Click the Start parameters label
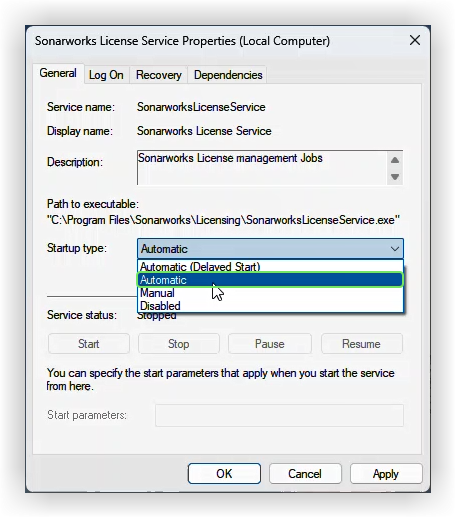Viewport: 456px width, 518px height. tap(87, 415)
